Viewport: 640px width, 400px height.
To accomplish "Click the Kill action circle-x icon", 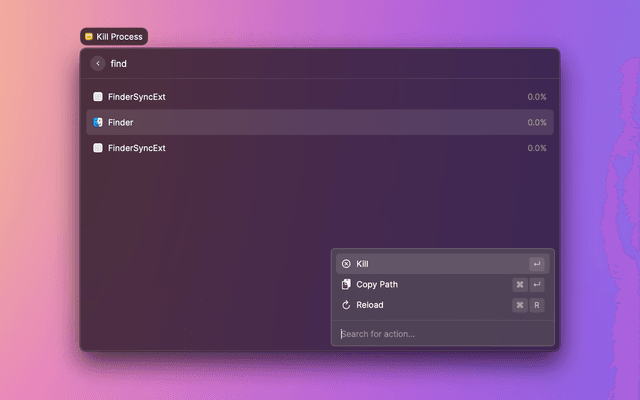I will 346,264.
